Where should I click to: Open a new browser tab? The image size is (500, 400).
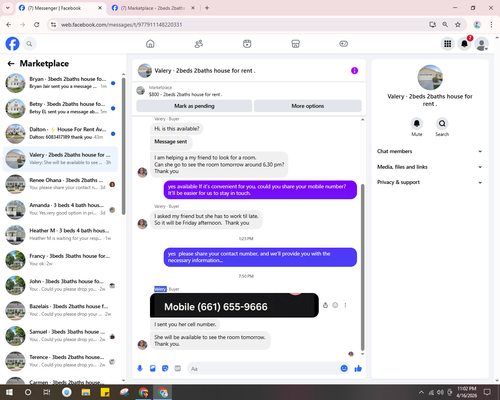tap(207, 8)
